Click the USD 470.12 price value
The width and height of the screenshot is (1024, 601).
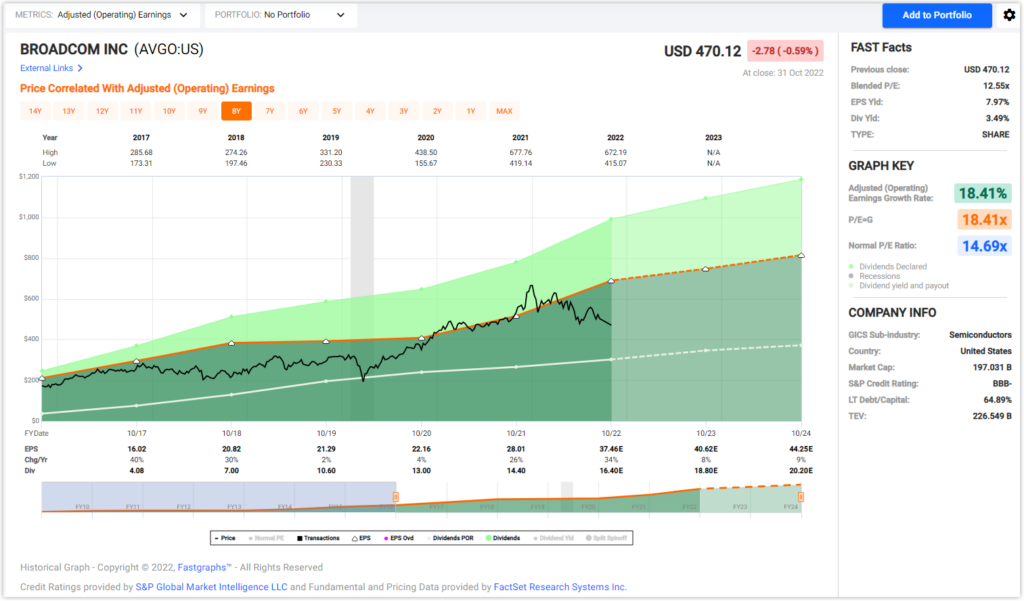click(703, 51)
